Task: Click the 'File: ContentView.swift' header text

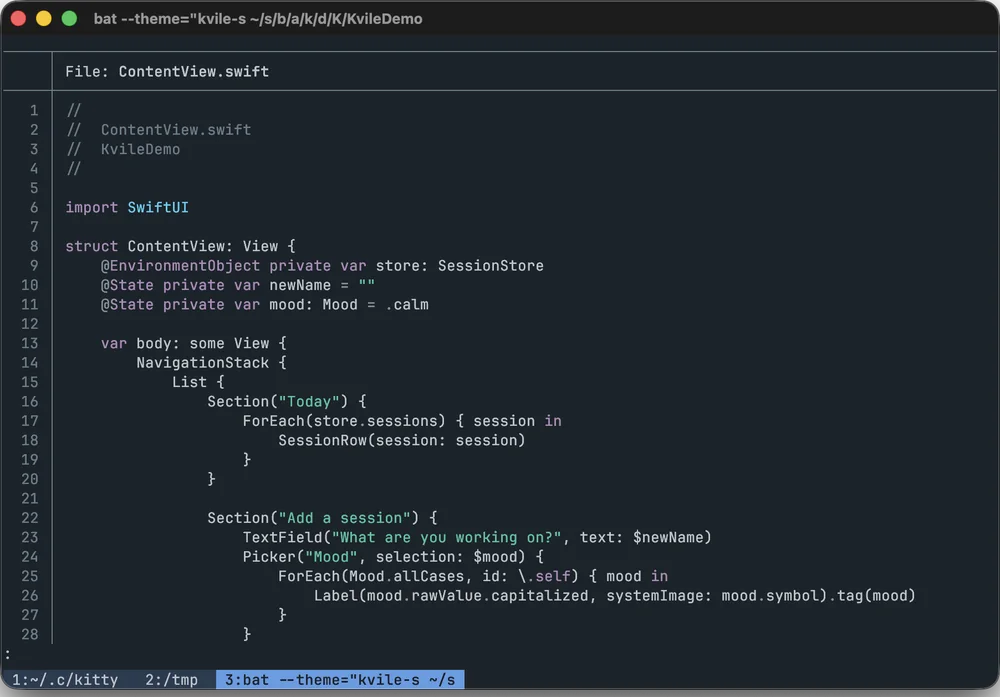Action: tap(167, 71)
